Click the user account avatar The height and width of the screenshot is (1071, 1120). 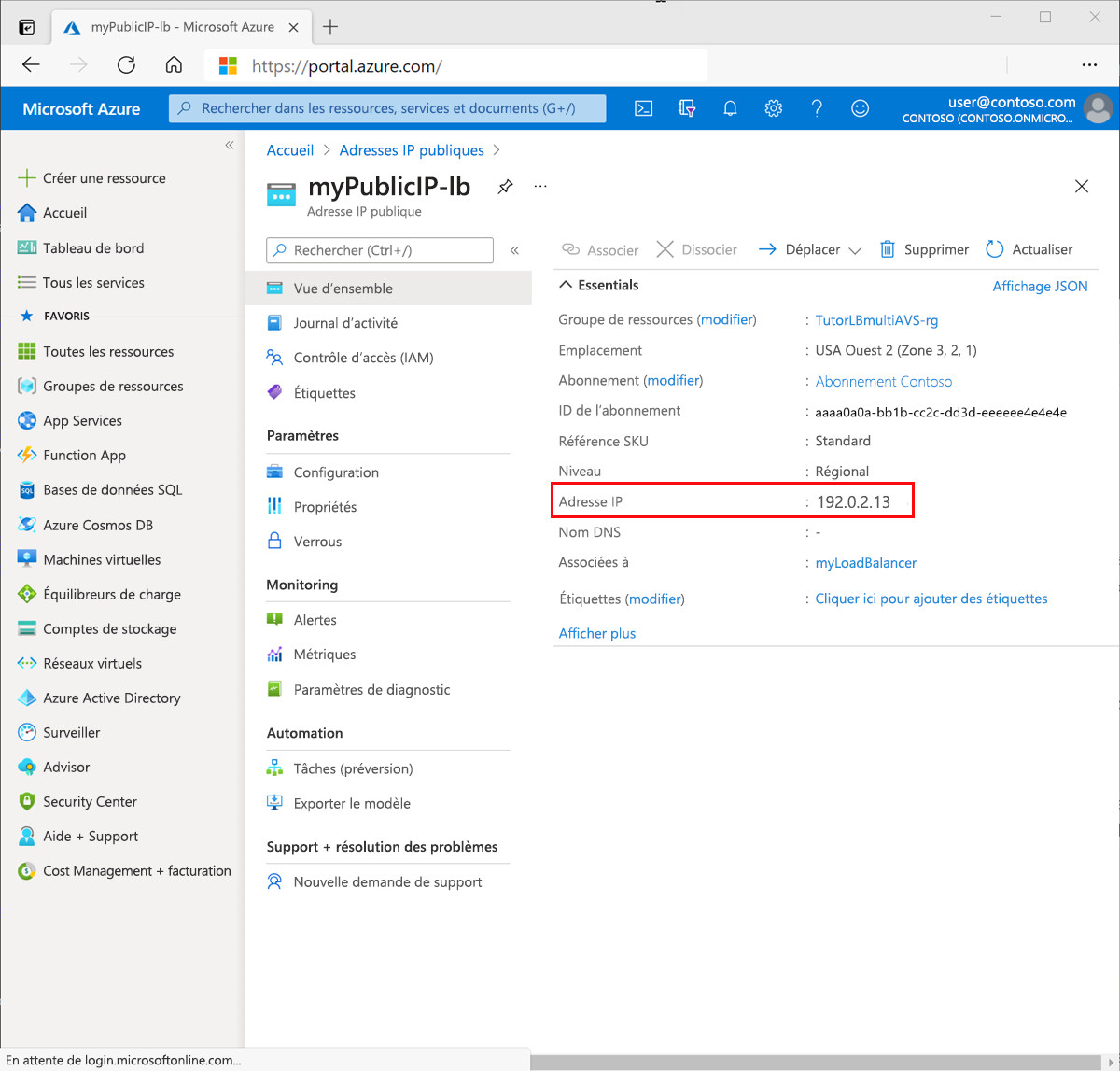(x=1098, y=108)
